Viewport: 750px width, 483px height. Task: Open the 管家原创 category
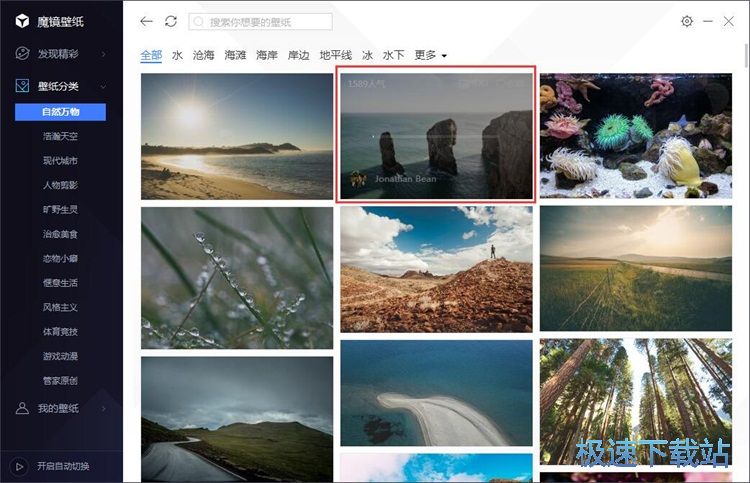pos(60,381)
